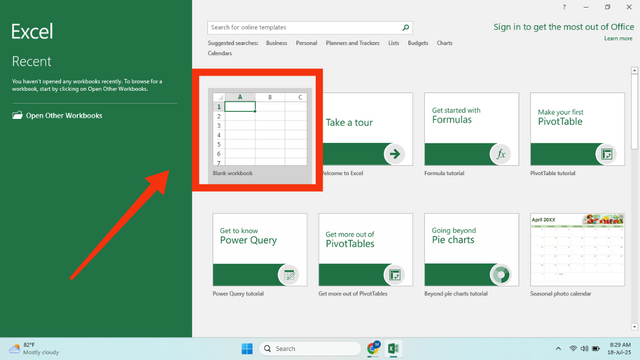Click the Formula tutorial caption

[444, 173]
